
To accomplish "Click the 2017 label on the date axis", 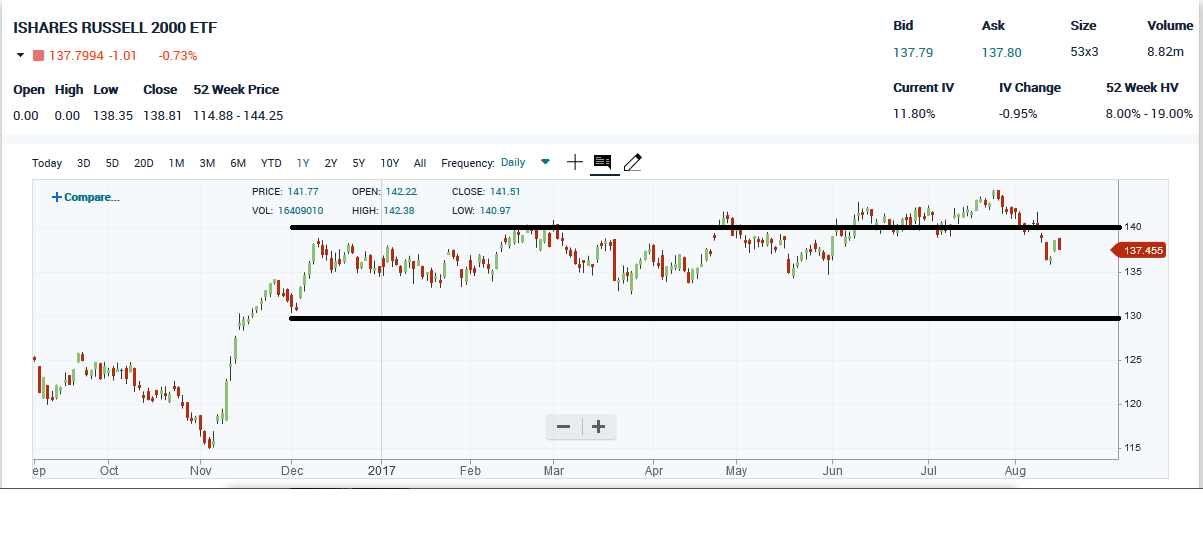I will coord(382,470).
